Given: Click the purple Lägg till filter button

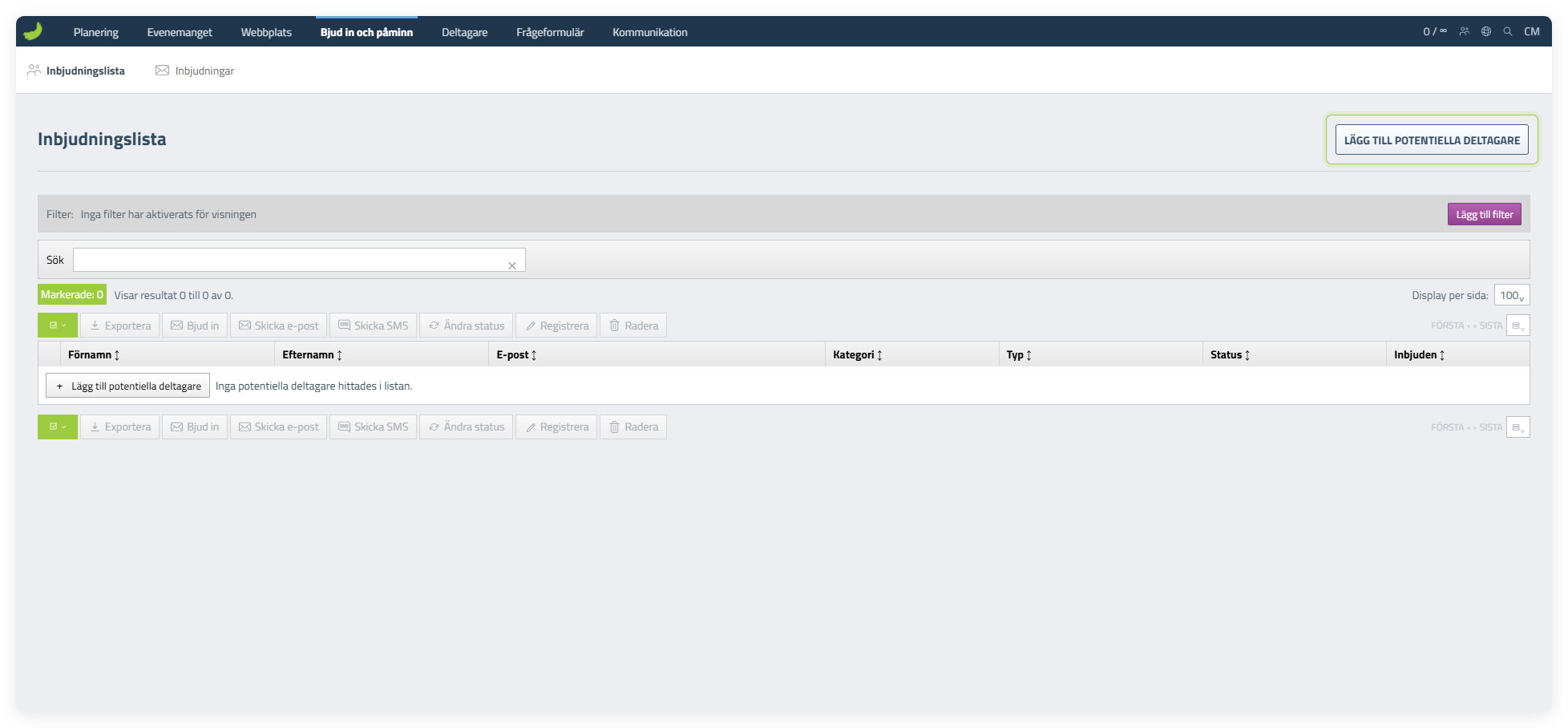Looking at the screenshot, I should click(x=1485, y=214).
